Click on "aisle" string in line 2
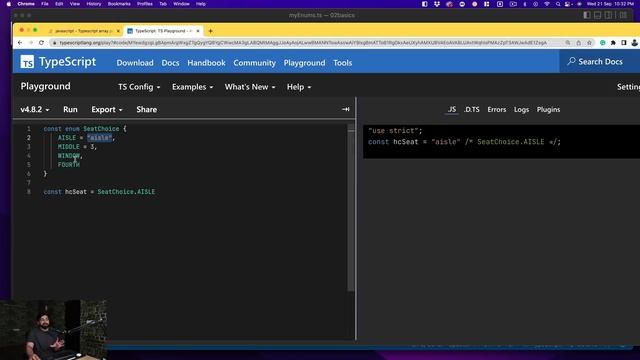Viewport: 640px width, 360px height. [100, 138]
